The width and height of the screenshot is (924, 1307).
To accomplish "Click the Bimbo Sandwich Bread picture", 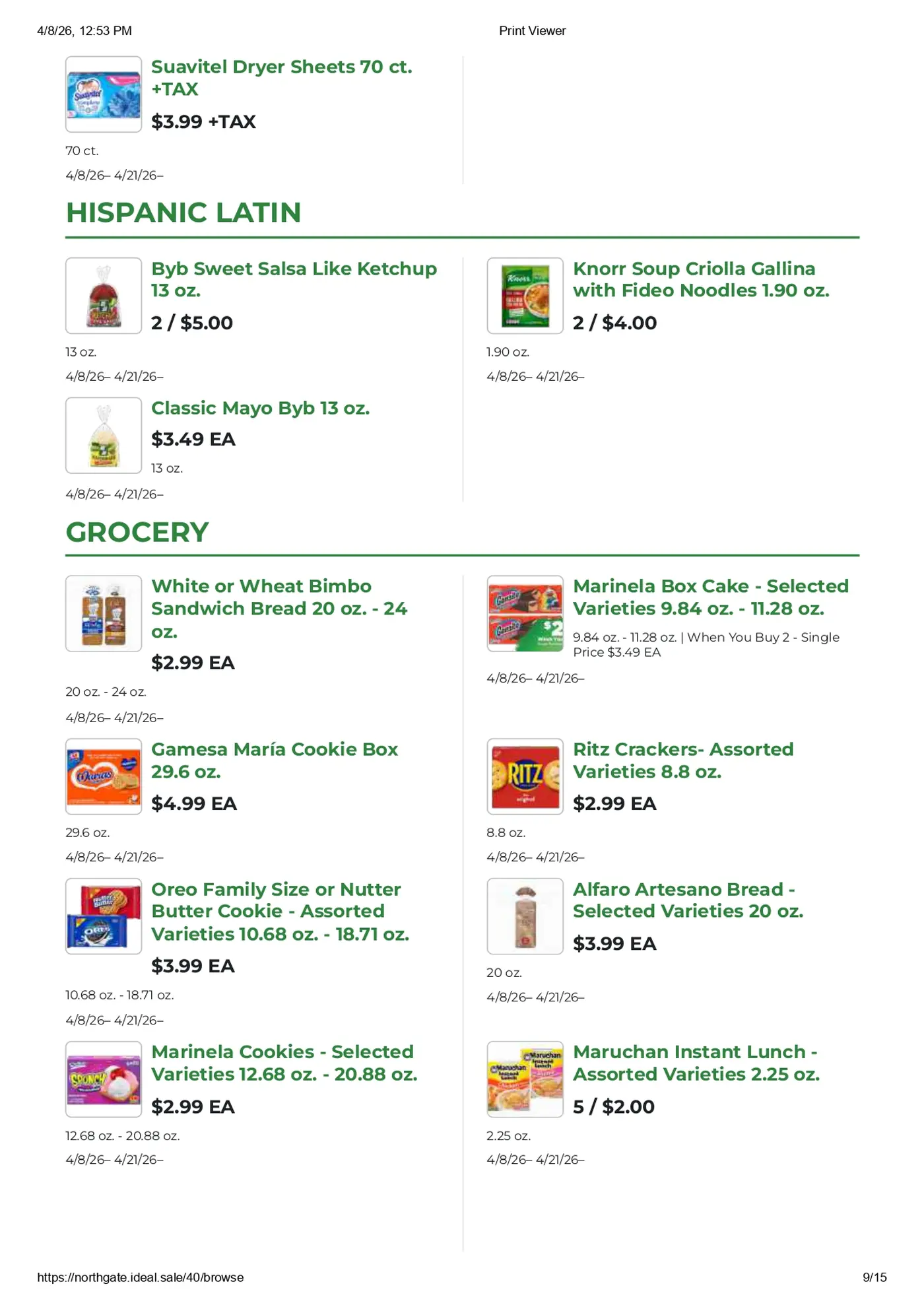I will point(104,613).
